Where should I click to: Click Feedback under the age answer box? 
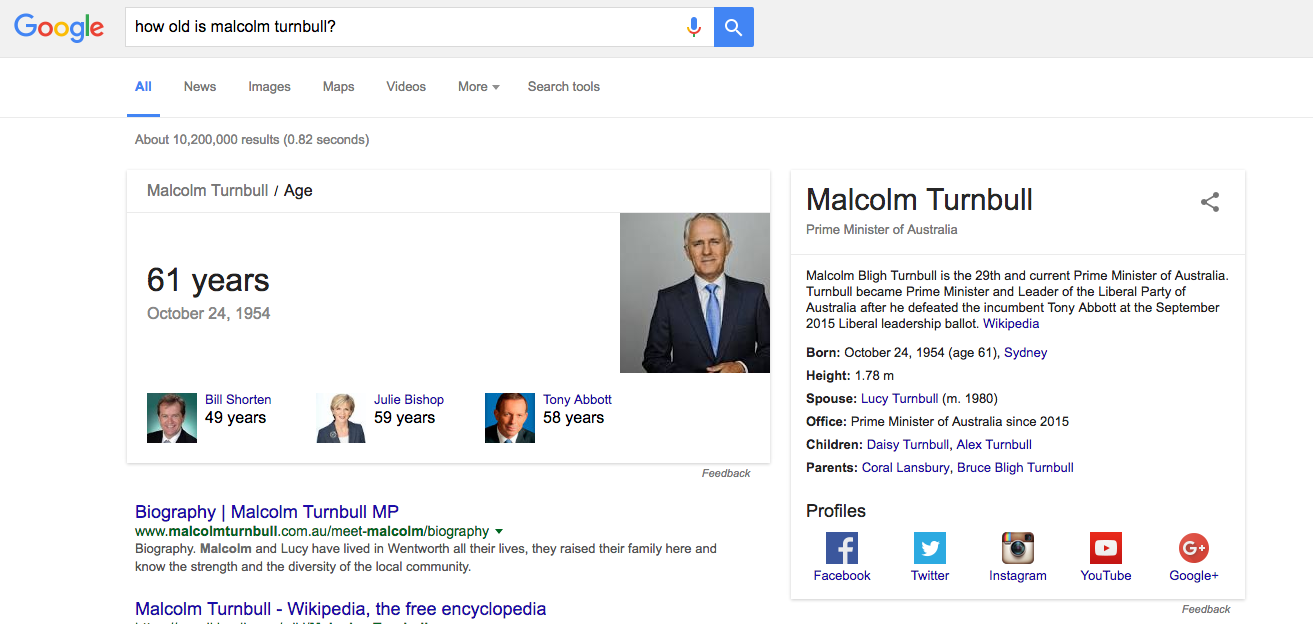point(726,474)
